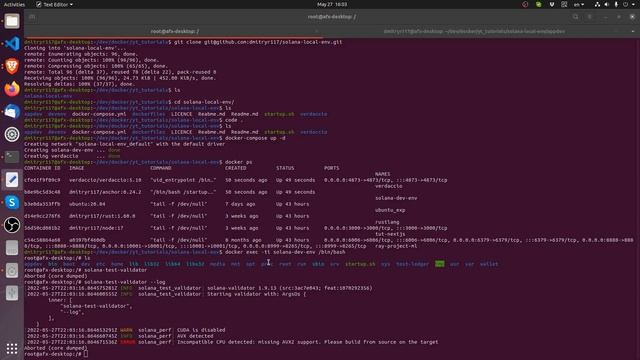Screen dimensions: 640x360
Task: Click 'wallet' in the ls output
Action: click(489, 264)
